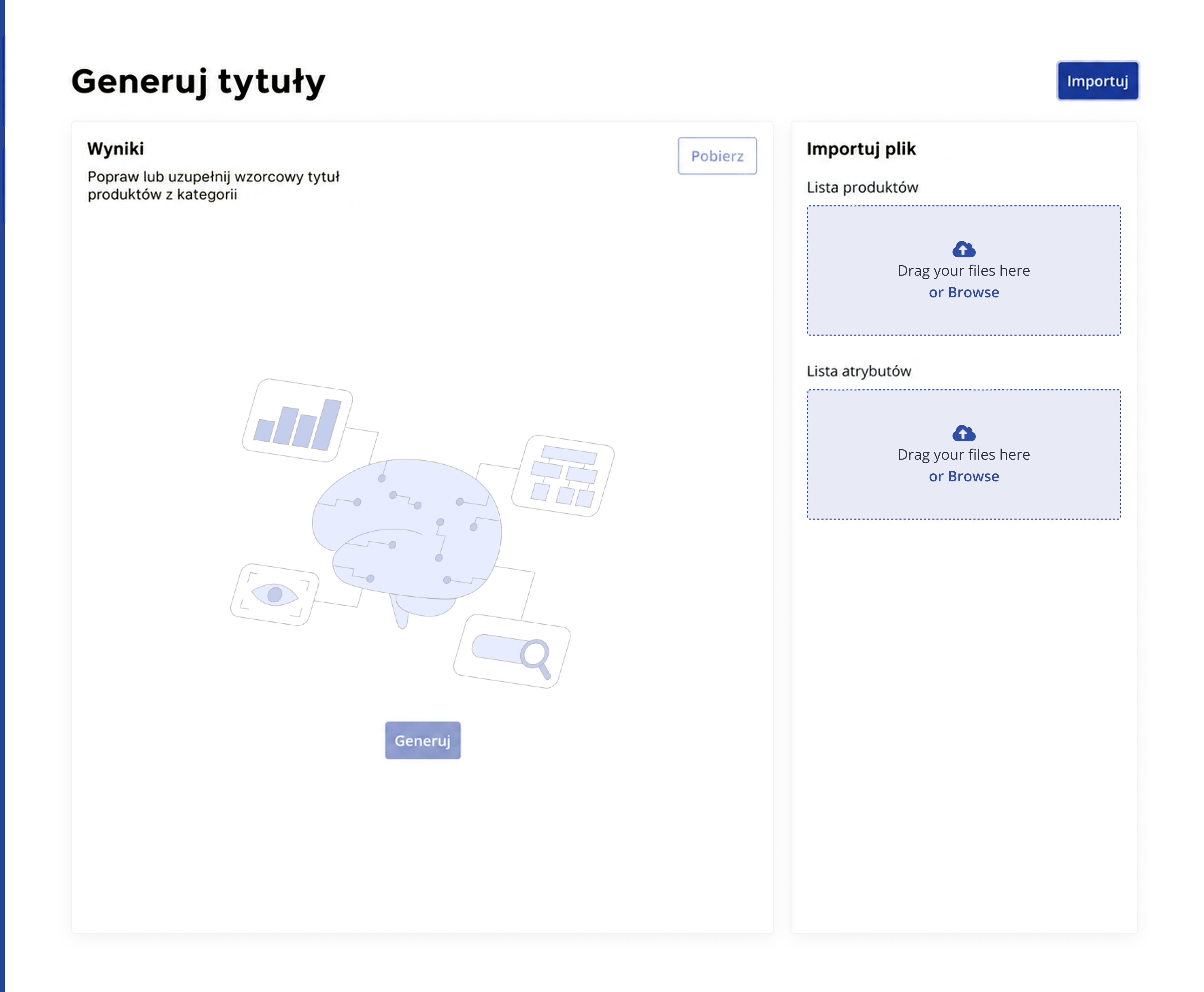Open 'or Browse' link under Lista atrybutów
This screenshot has width=1204, height=992.
coord(963,477)
